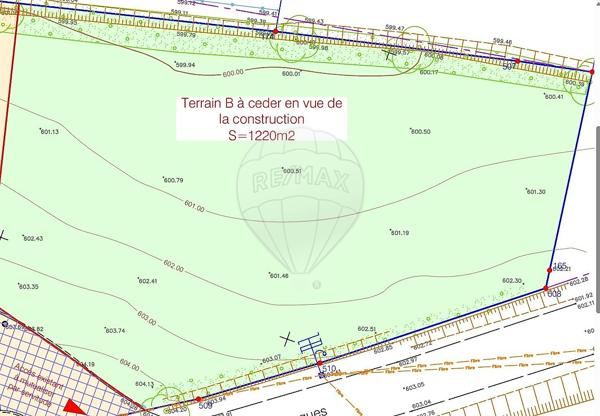Viewport: 600px width, 416px height.
Task: Click the 600.01 spot height label
Action: coord(291,74)
